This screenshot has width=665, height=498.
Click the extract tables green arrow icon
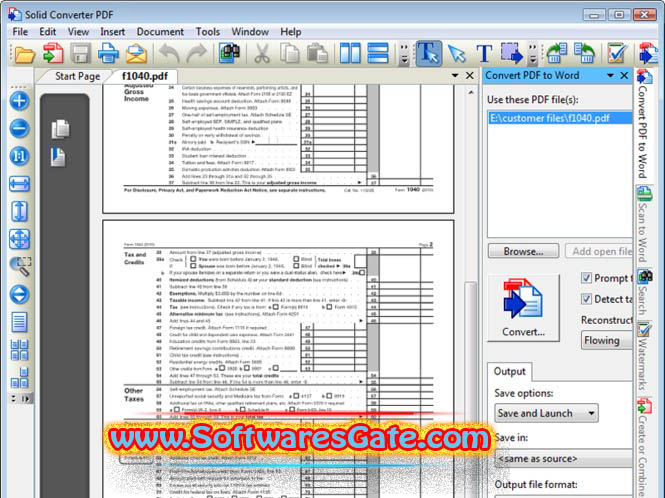557,53
